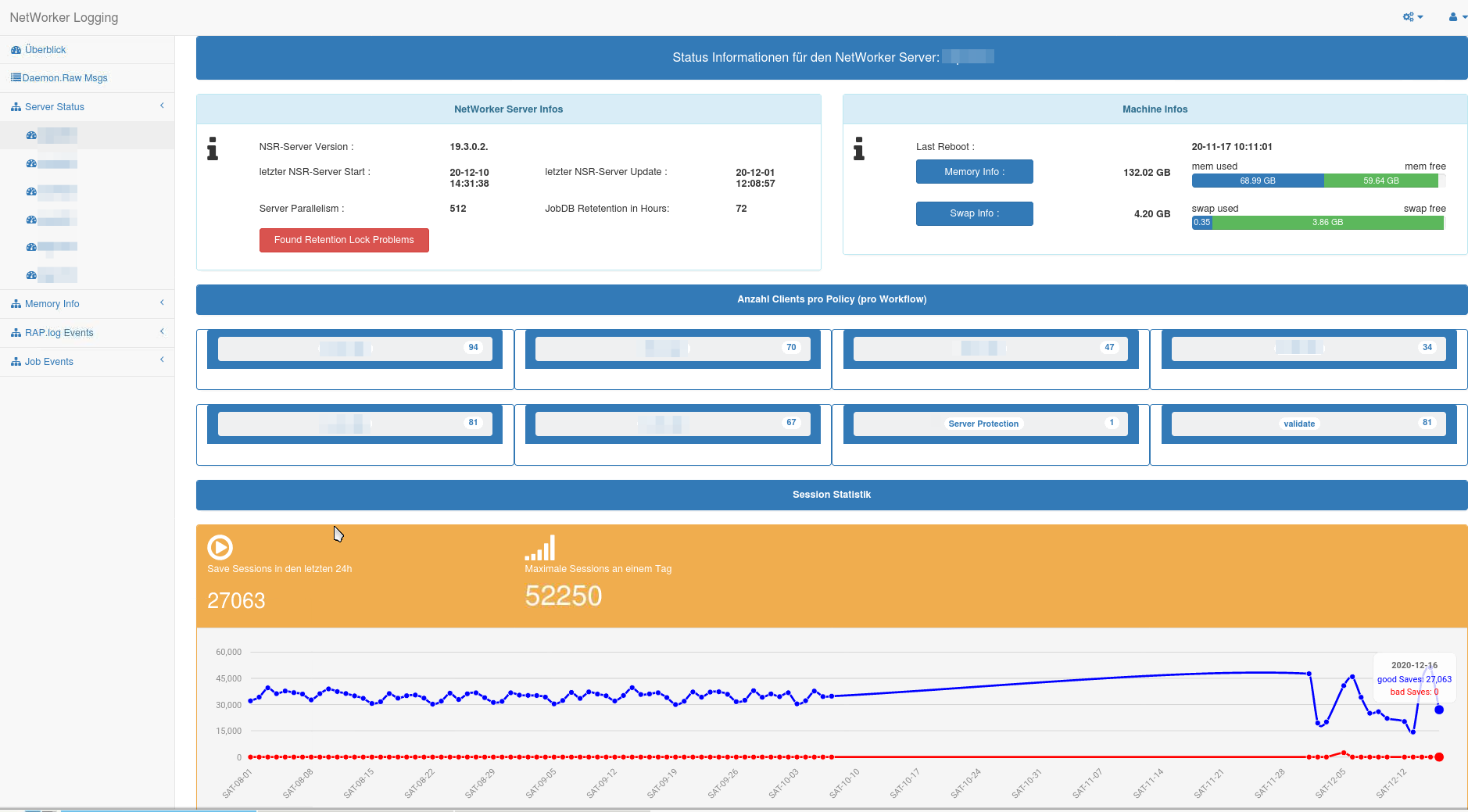Open the Daemon.Raw Msgs menu item
The image size is (1468, 812).
coord(87,78)
